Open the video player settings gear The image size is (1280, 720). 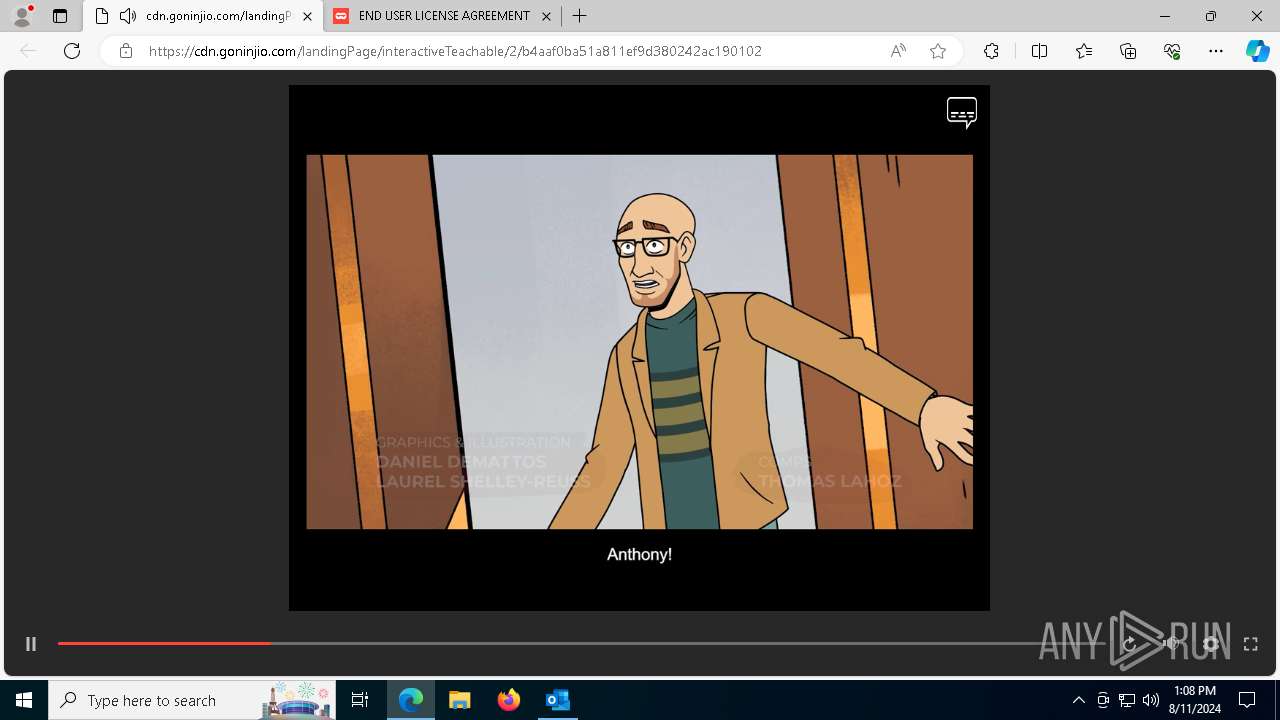[1211, 644]
